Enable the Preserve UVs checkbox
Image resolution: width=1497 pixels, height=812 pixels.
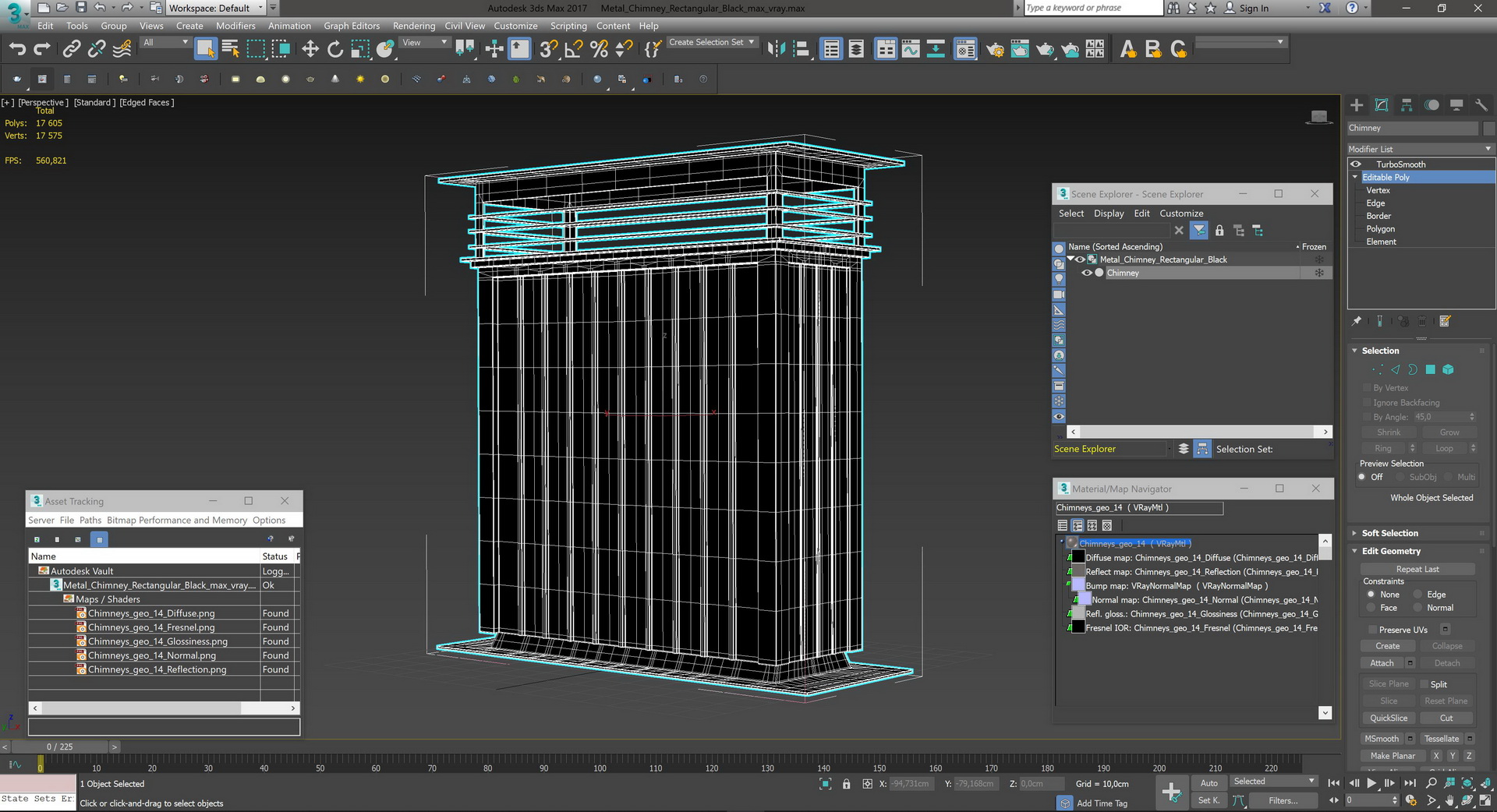(x=1372, y=630)
